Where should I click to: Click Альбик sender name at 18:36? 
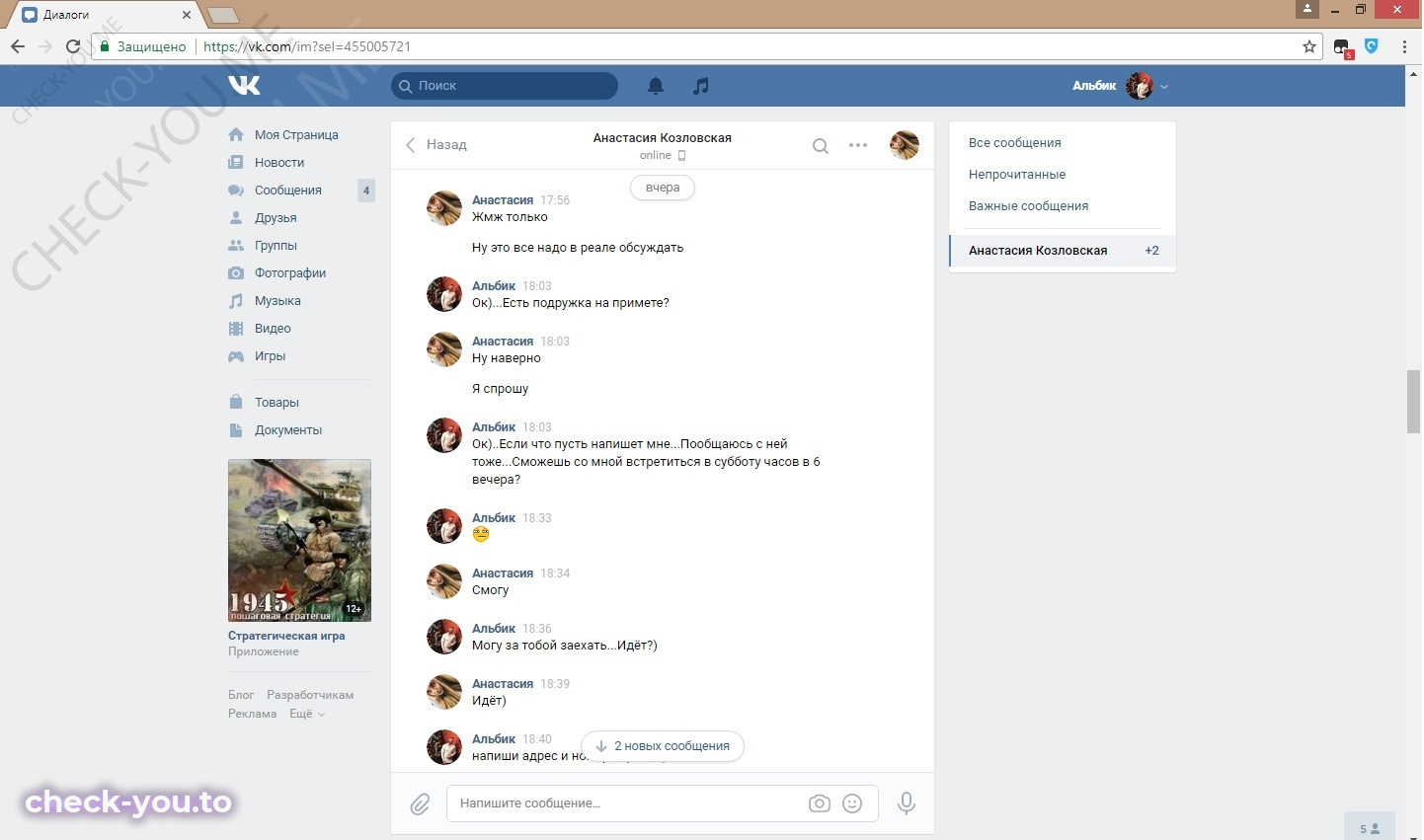pyautogui.click(x=494, y=629)
